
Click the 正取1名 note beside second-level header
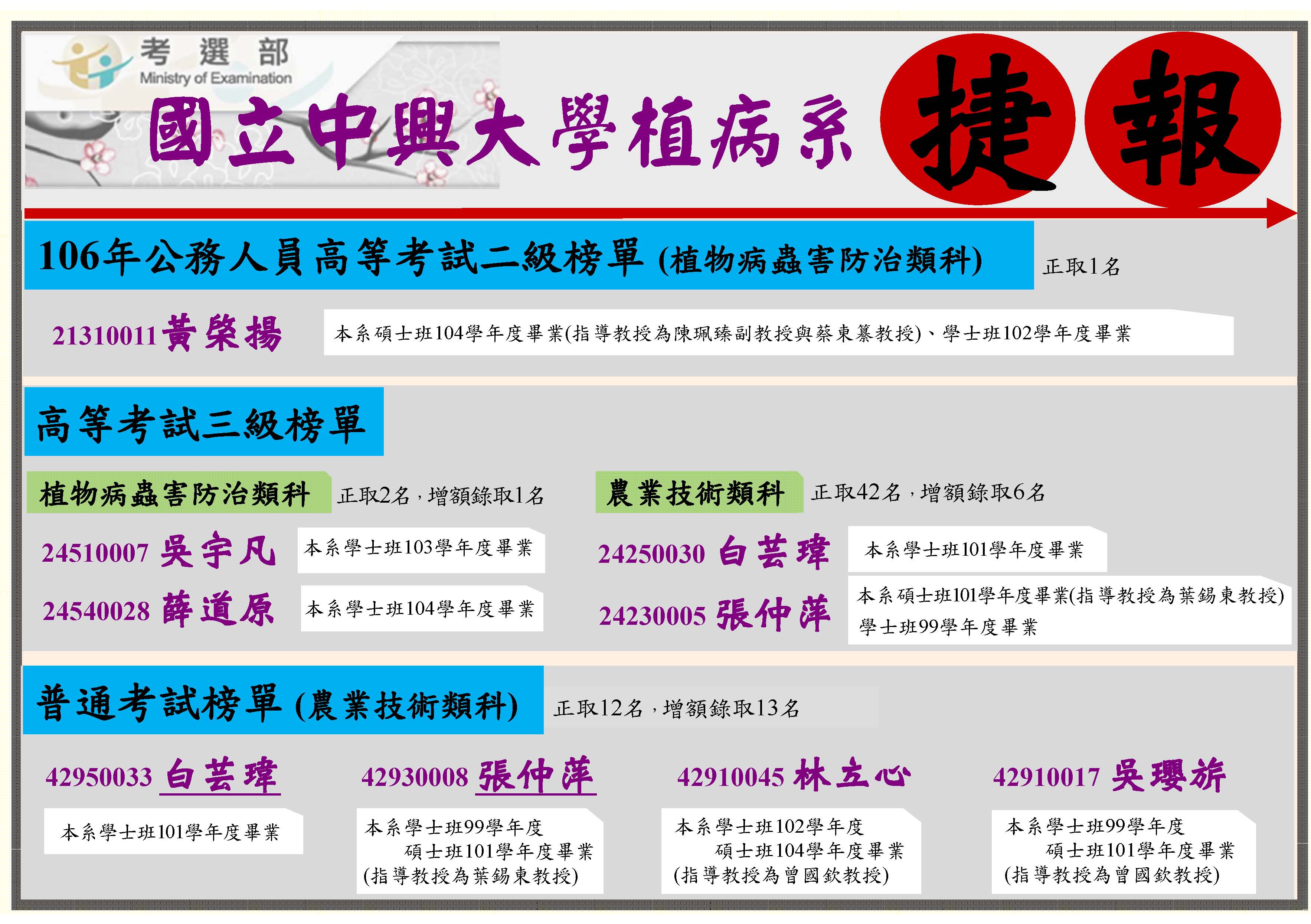1081,267
